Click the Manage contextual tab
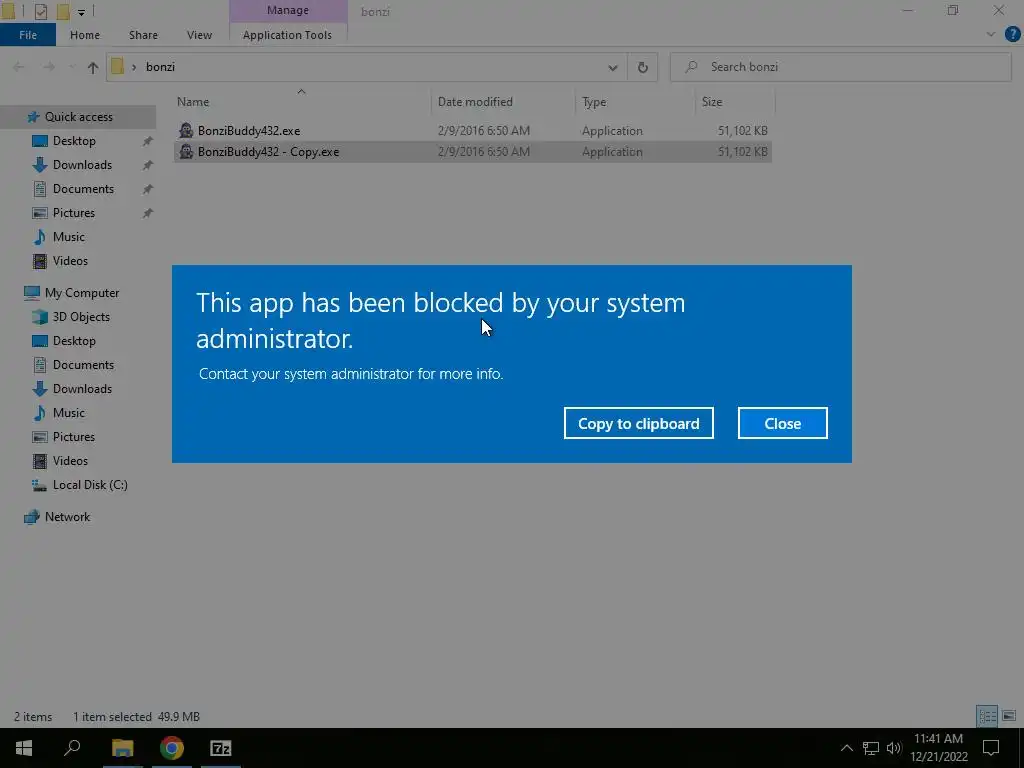This screenshot has height=768, width=1024. pos(288,10)
